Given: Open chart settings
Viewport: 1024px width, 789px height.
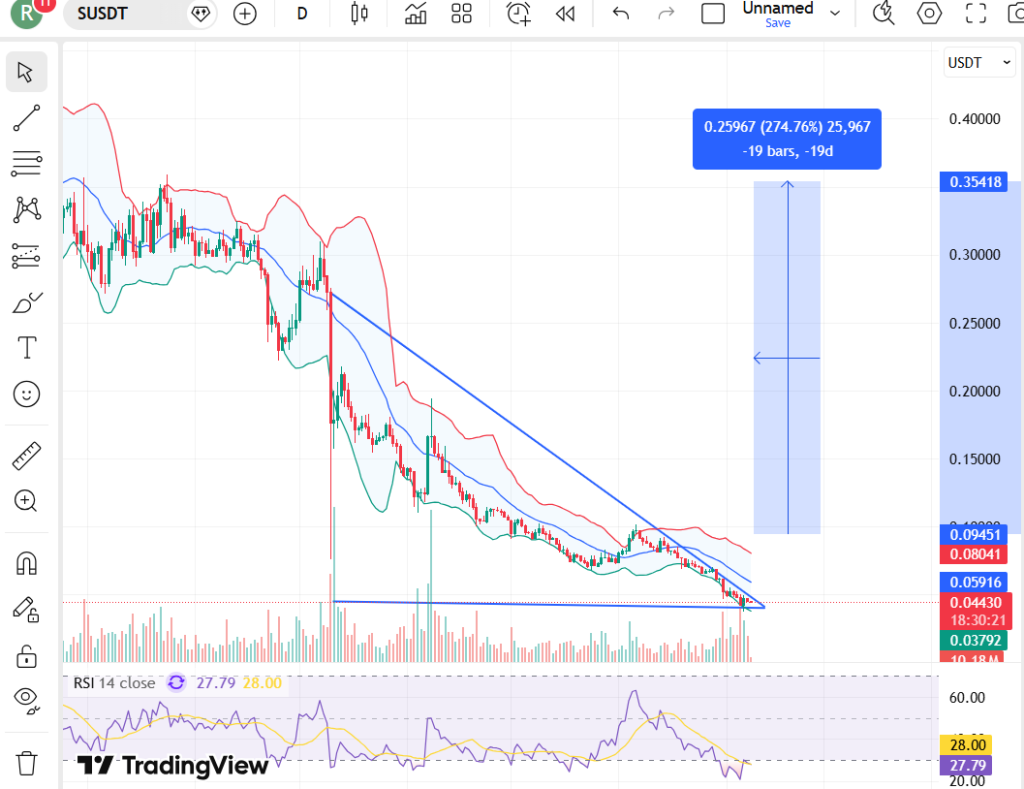Looking at the screenshot, I should click(929, 14).
